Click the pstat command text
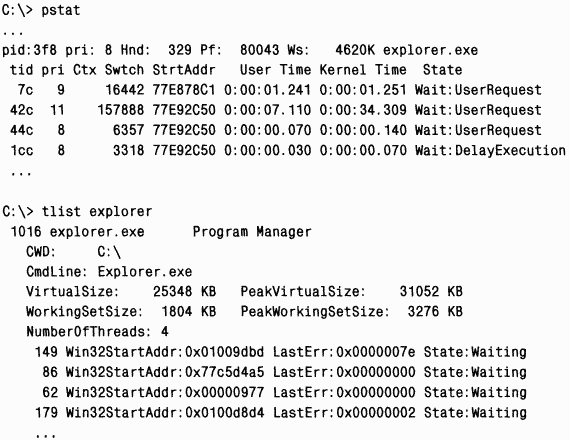Screen dimensions: 570x440 61,10
